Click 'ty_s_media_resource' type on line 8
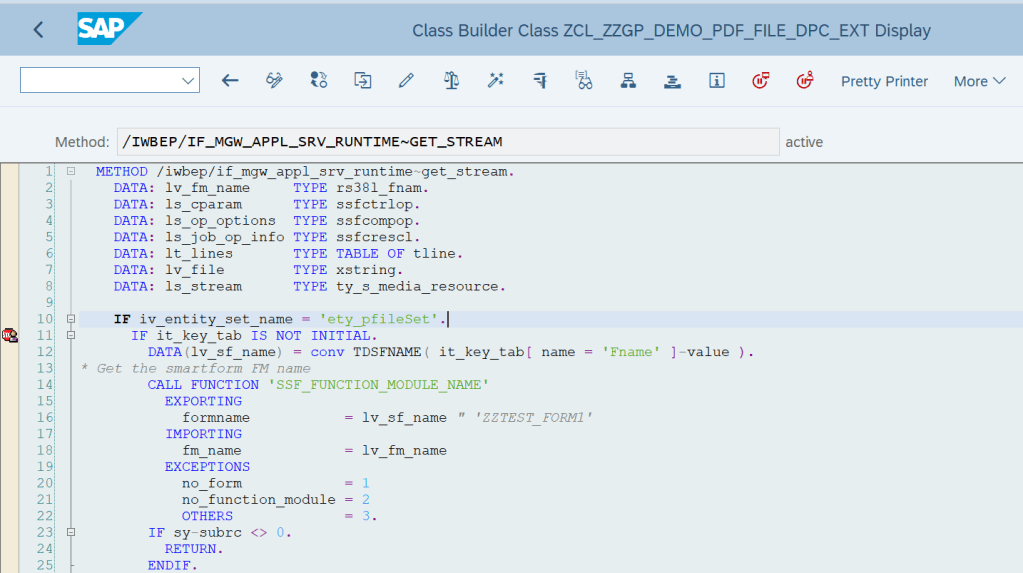The width and height of the screenshot is (1023, 573). coord(418,286)
